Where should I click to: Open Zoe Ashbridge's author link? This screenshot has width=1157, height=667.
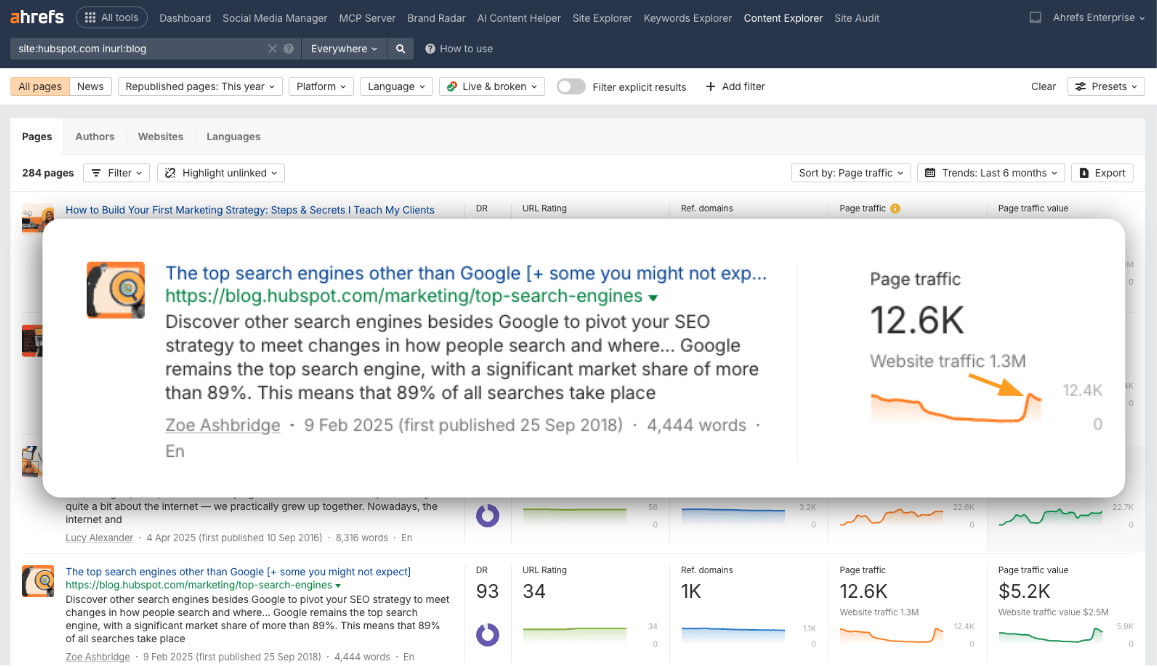[222, 424]
